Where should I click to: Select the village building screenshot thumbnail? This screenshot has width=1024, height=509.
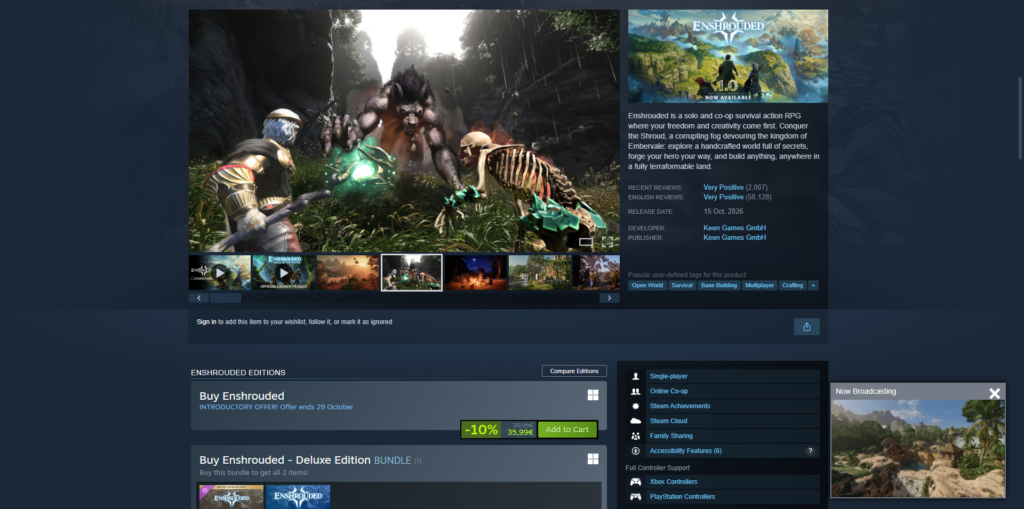(539, 272)
